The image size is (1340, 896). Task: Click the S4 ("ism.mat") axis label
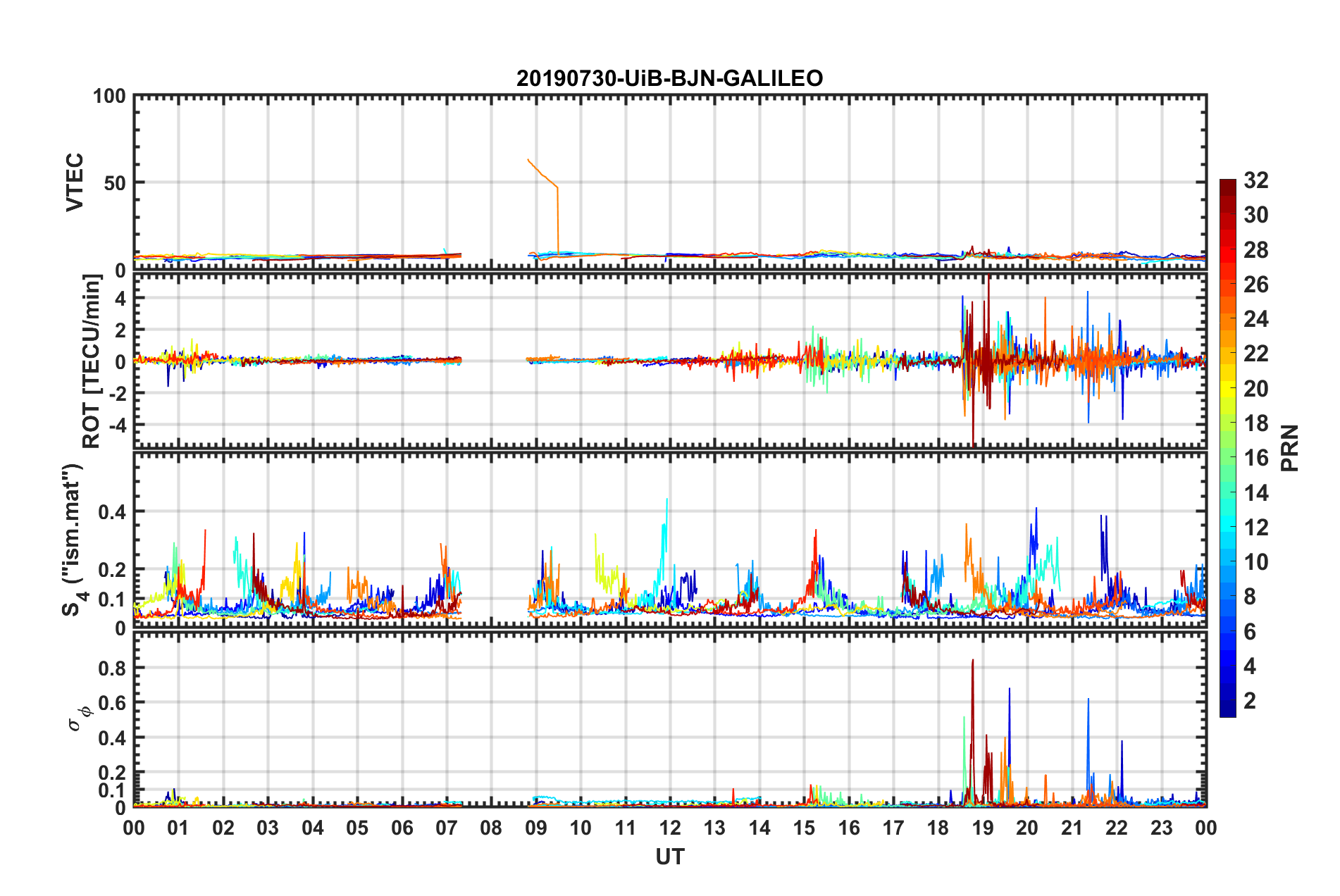pyautogui.click(x=73, y=540)
